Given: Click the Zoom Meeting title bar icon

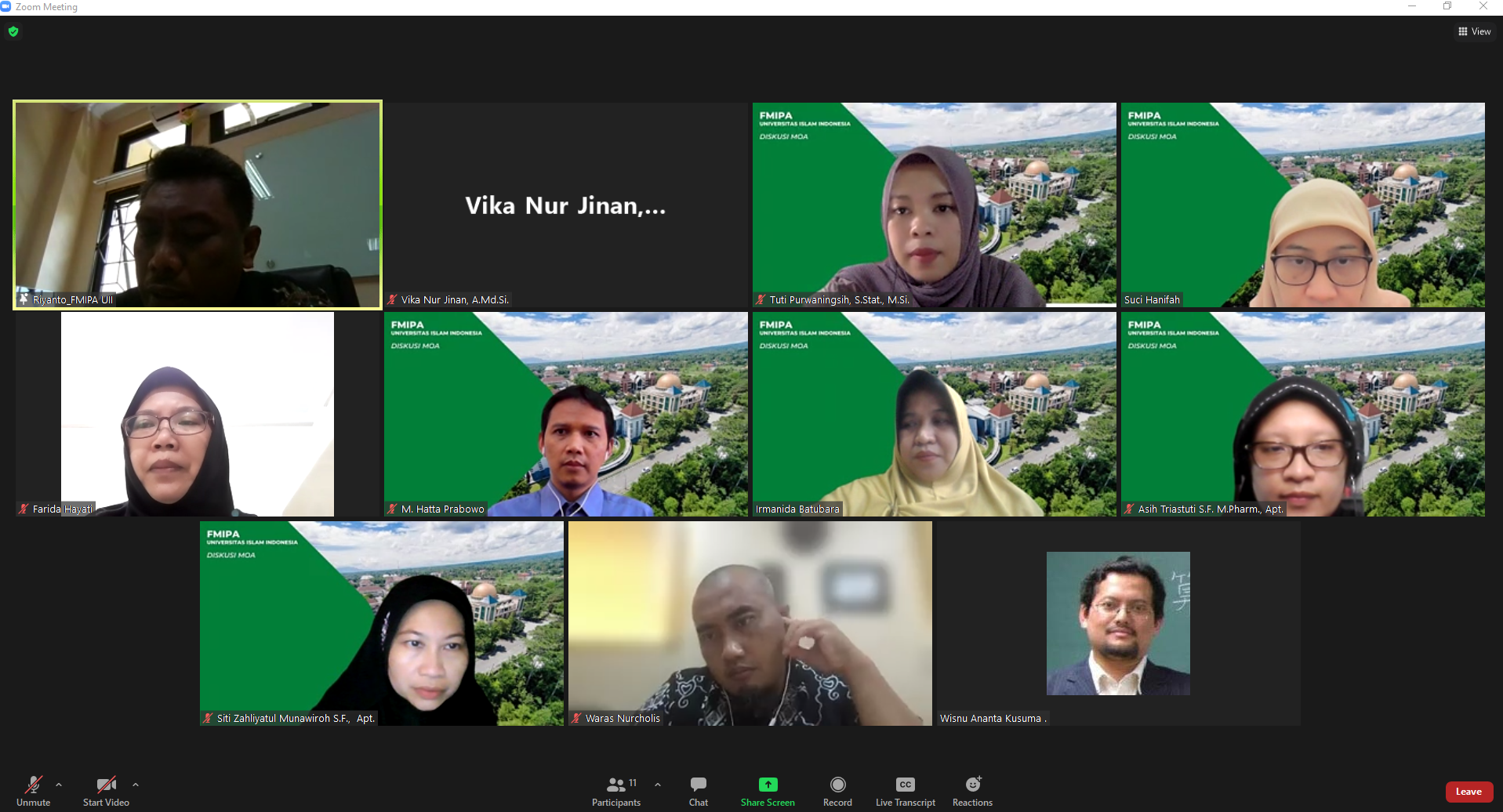Looking at the screenshot, I should pyautogui.click(x=5, y=6).
